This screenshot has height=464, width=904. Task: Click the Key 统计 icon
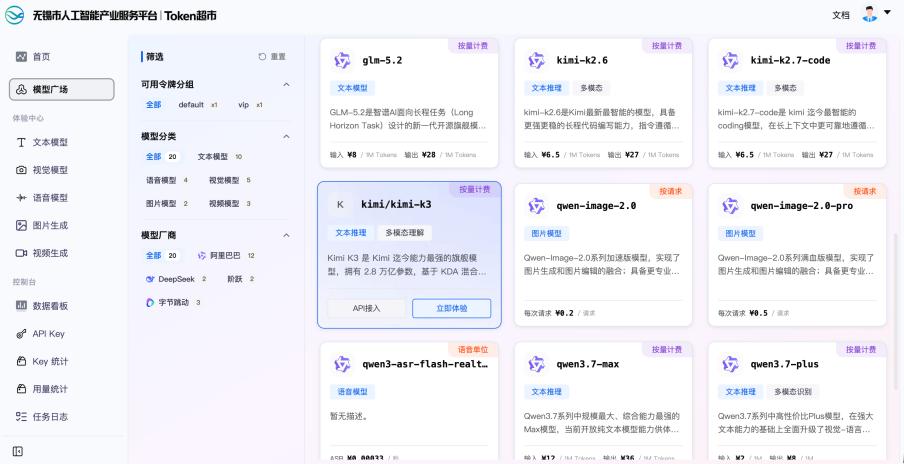21,361
